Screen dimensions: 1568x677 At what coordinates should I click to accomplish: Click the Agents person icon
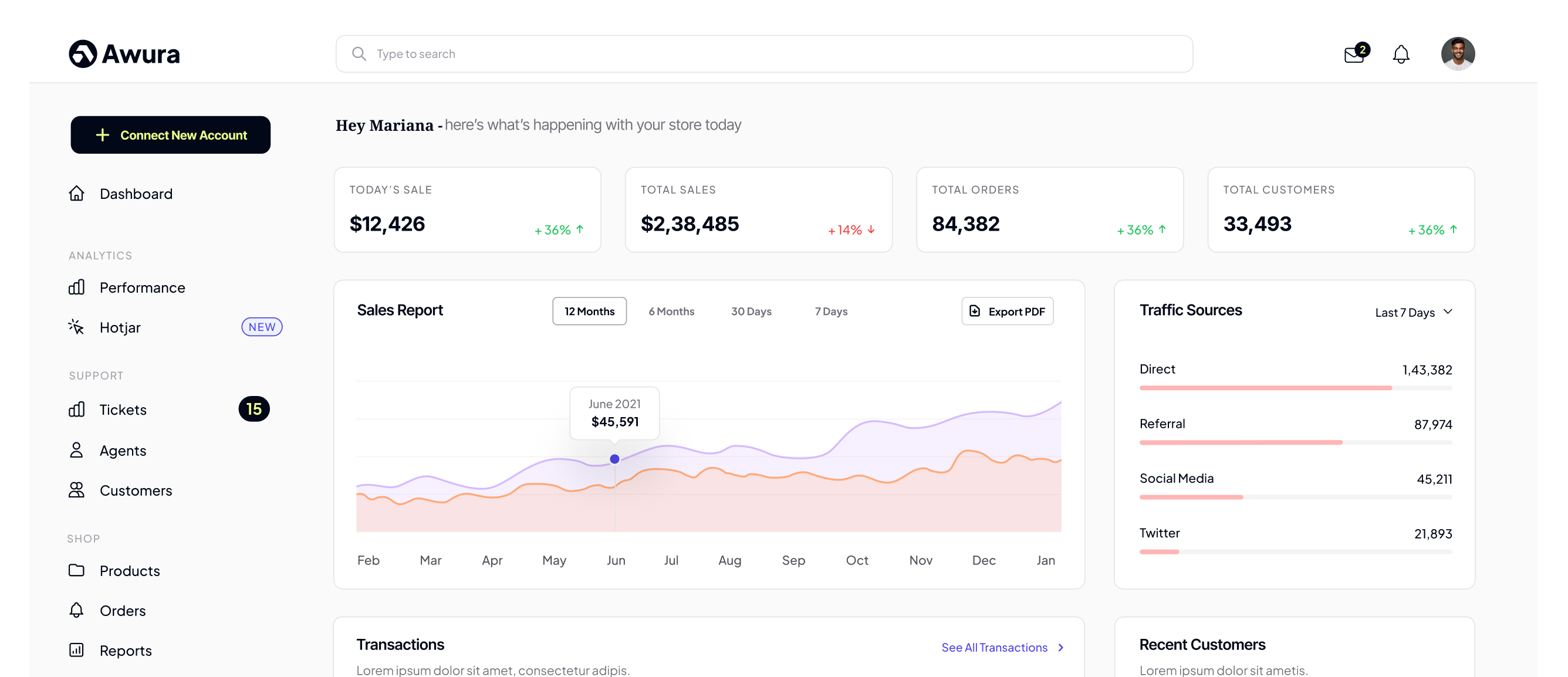coord(77,451)
